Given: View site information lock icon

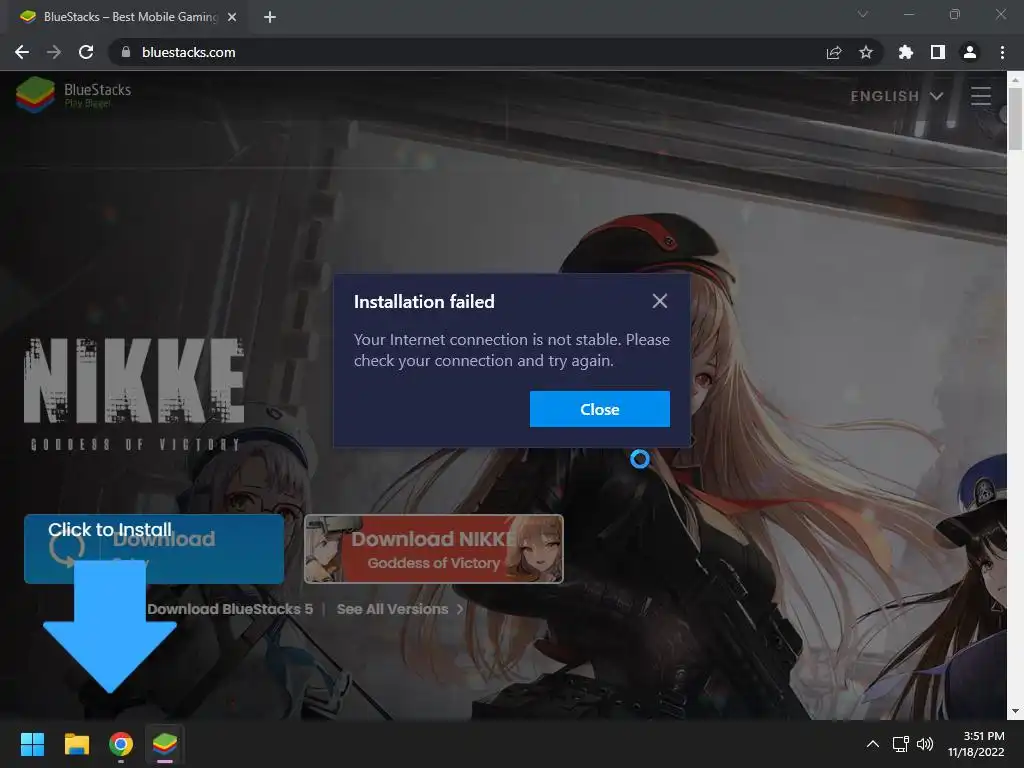Looking at the screenshot, I should point(126,52).
